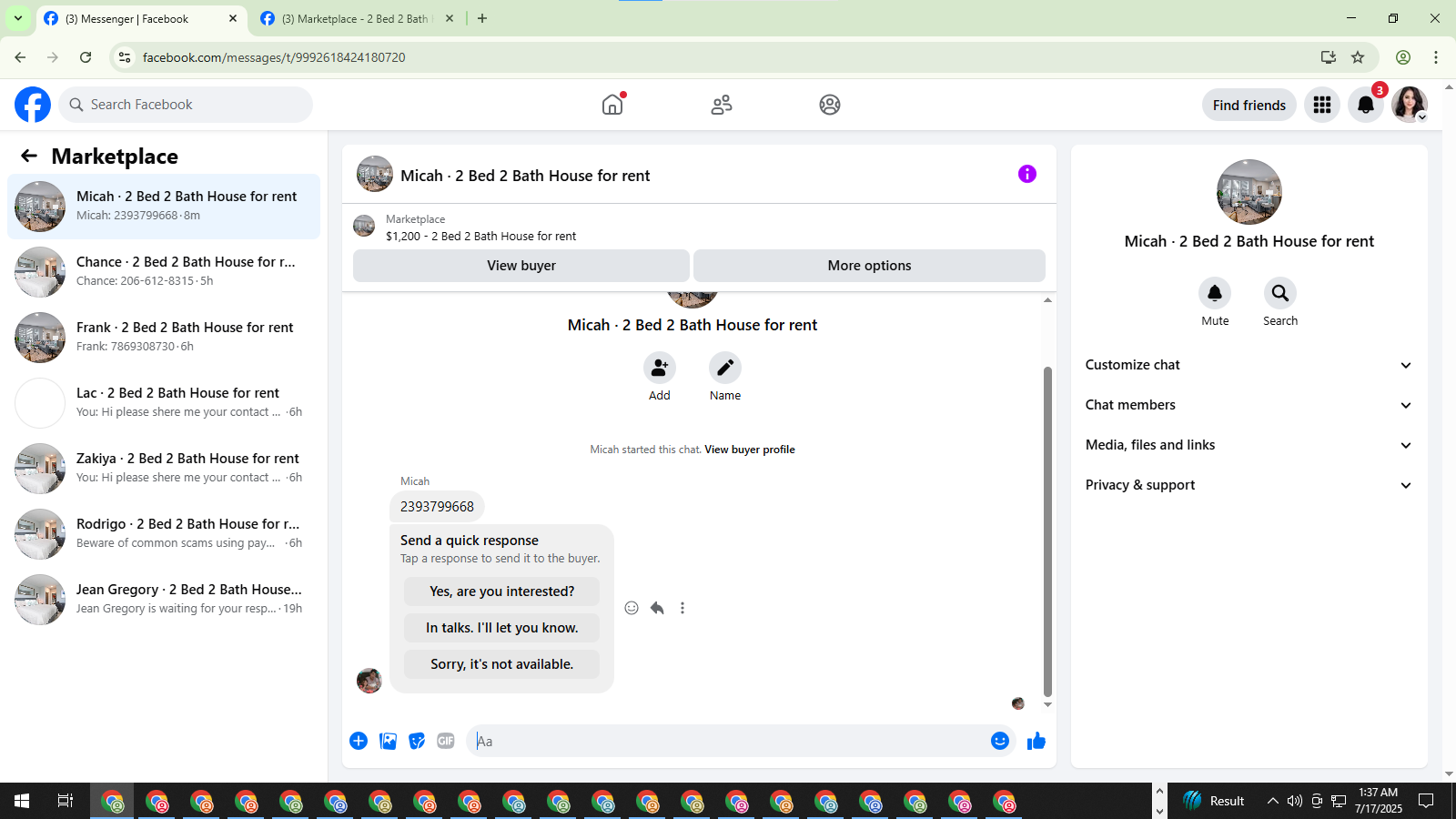Show hidden system tray icons

tap(1273, 801)
